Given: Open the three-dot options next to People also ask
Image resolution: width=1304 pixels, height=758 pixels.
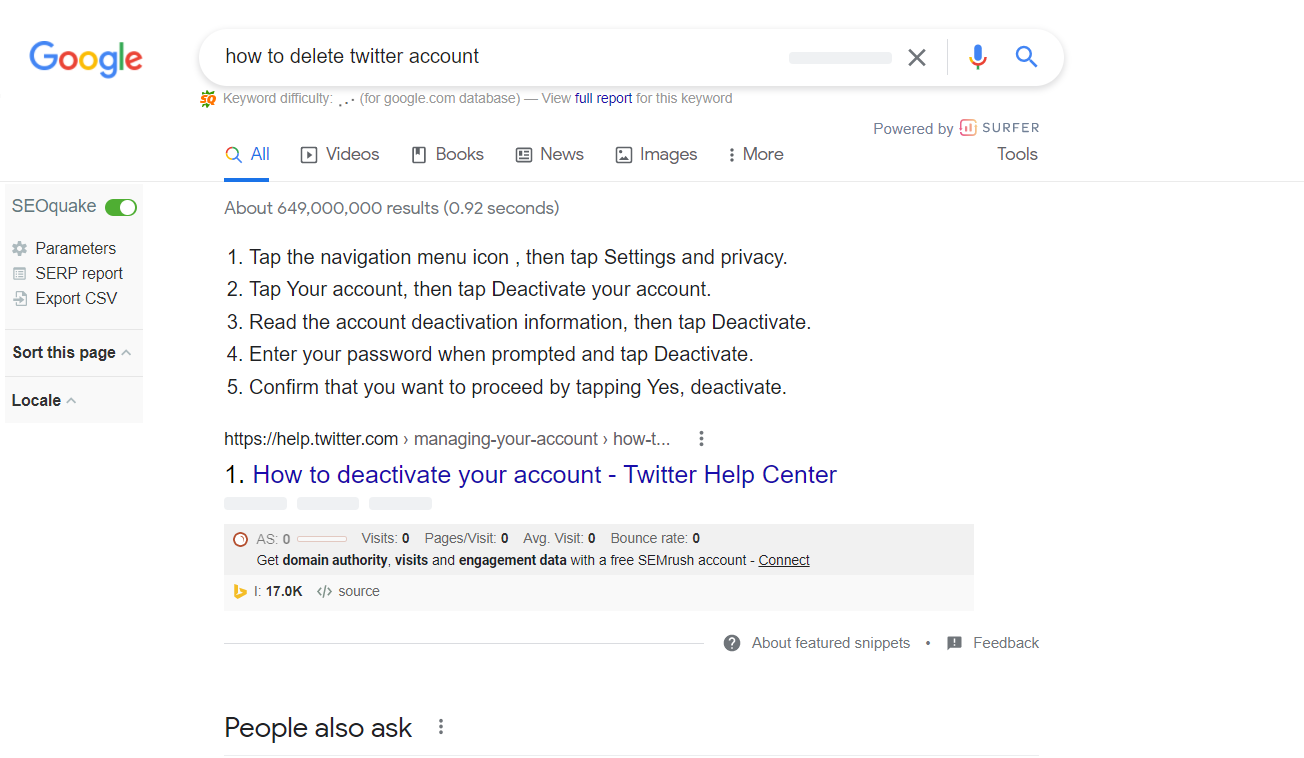Looking at the screenshot, I should [441, 727].
